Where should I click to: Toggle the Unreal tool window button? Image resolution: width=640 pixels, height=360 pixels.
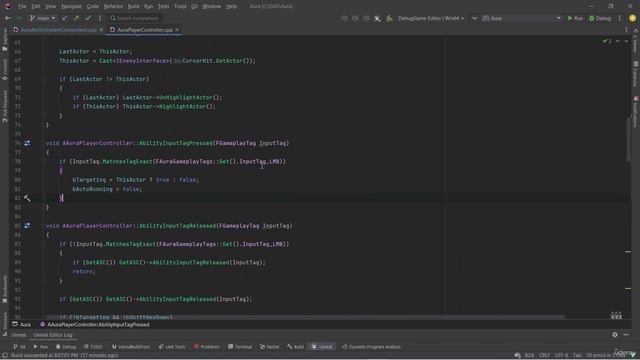(x=322, y=347)
